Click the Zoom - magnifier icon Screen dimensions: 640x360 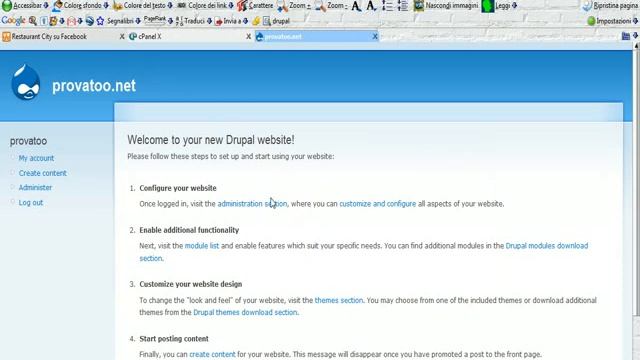pos(320,6)
